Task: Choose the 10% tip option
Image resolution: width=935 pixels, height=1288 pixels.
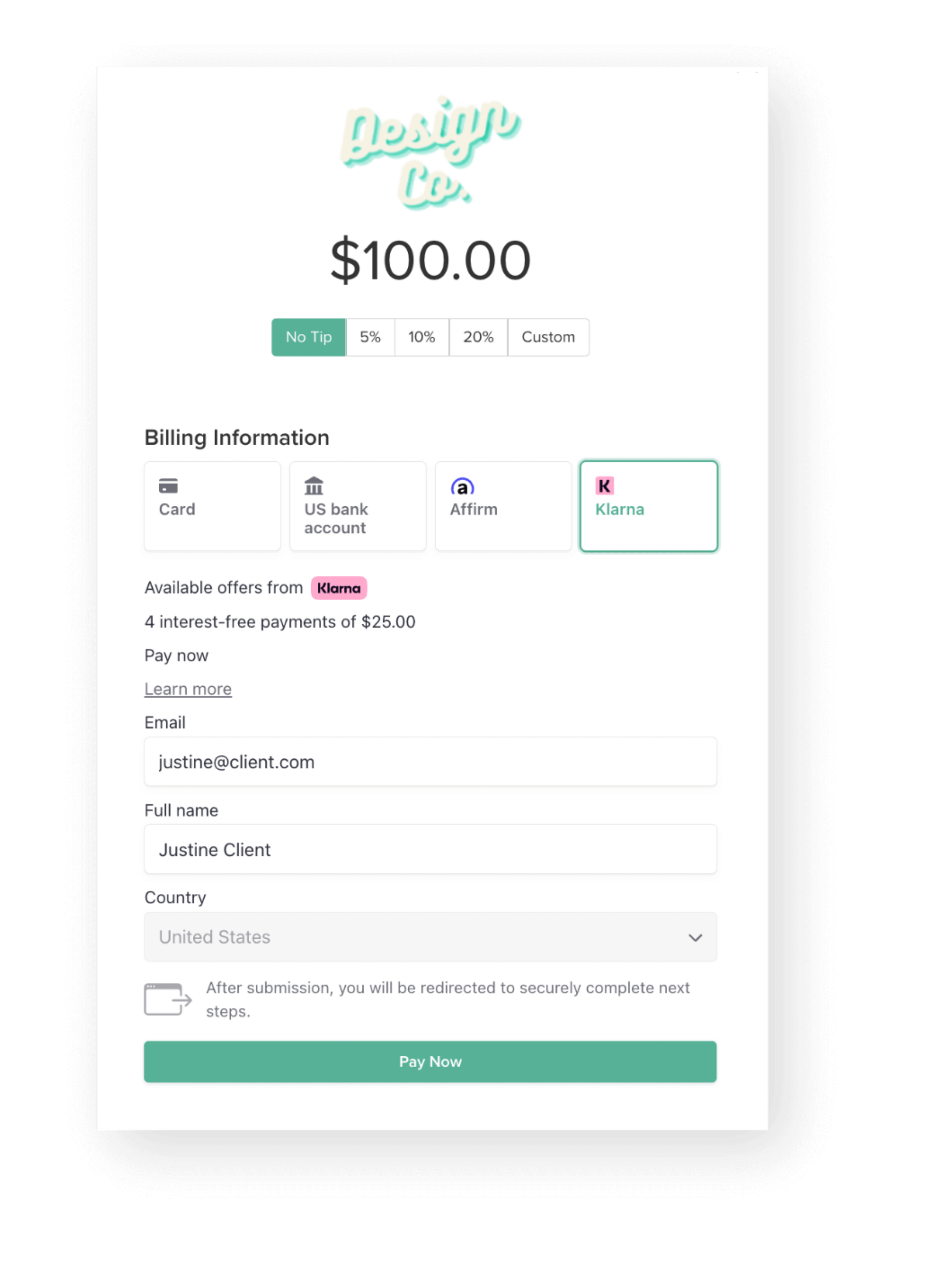Action: click(422, 337)
